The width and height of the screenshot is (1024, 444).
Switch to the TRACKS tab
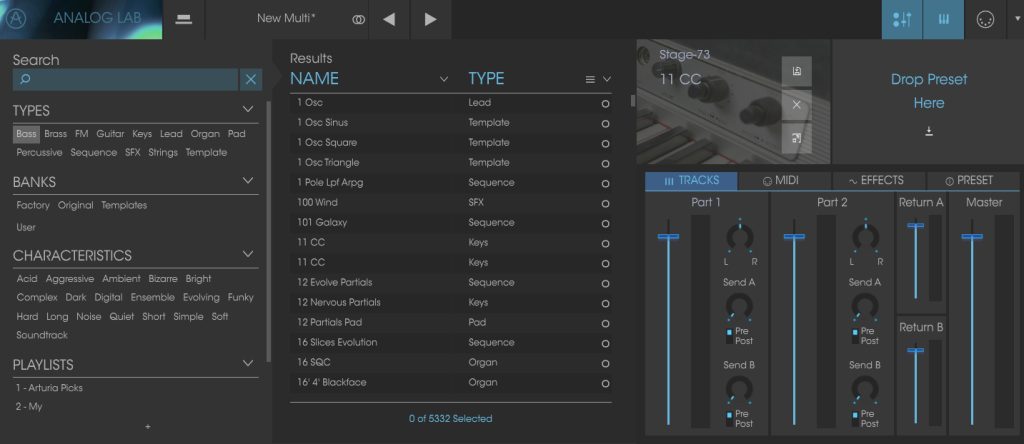click(691, 181)
